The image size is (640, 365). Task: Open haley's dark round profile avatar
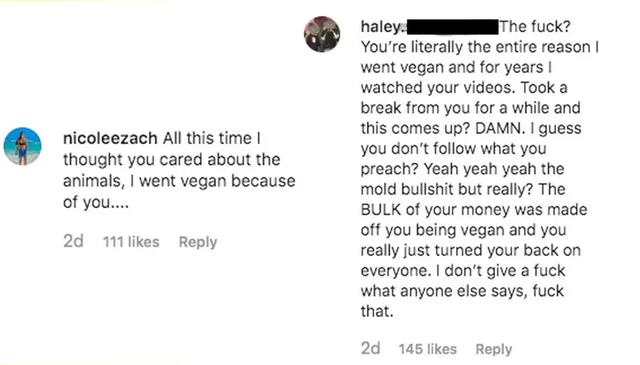click(322, 34)
